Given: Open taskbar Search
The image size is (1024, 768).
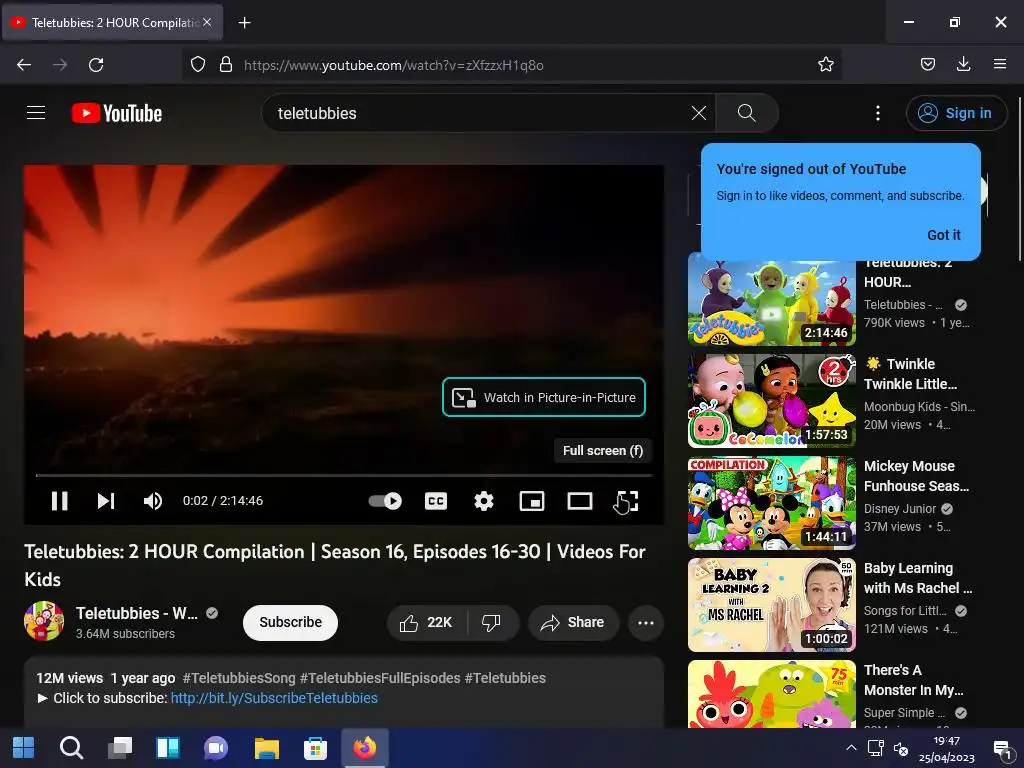Looking at the screenshot, I should 71,748.
